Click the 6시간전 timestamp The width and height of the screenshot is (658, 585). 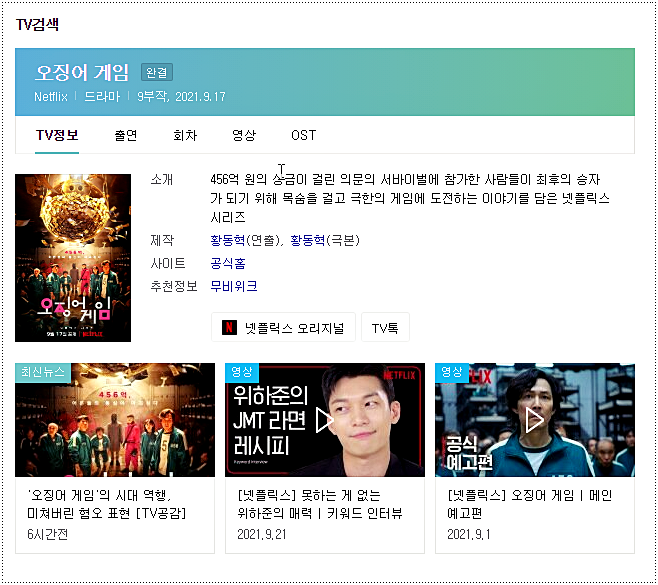[x=47, y=534]
